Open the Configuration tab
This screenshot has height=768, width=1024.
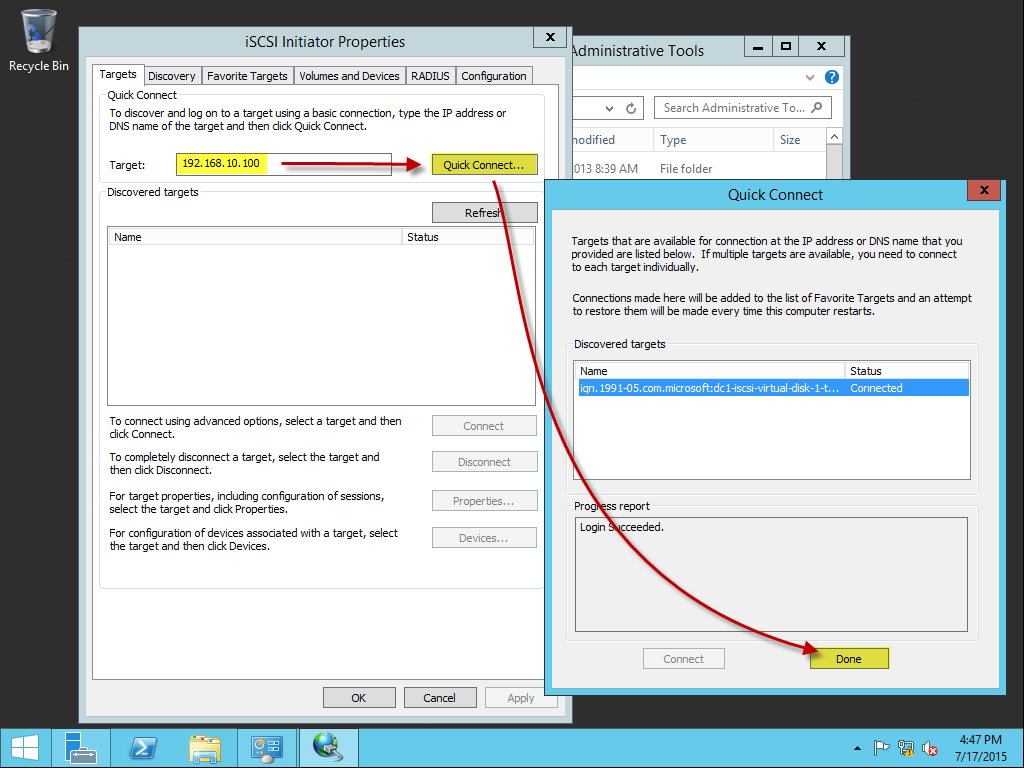click(494, 76)
